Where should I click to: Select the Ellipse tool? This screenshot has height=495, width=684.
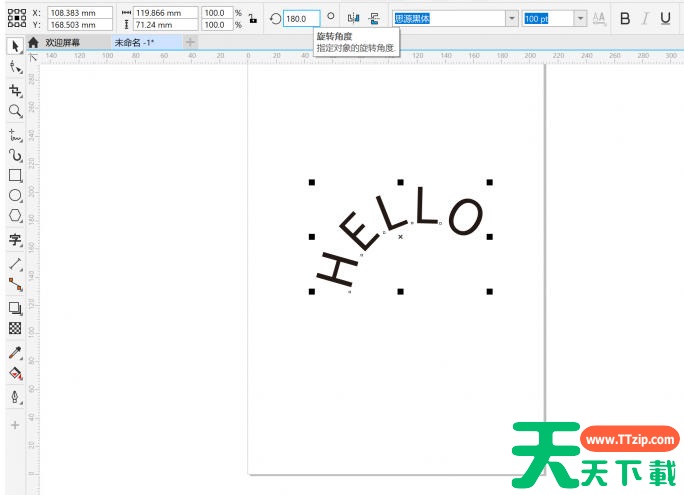point(15,196)
